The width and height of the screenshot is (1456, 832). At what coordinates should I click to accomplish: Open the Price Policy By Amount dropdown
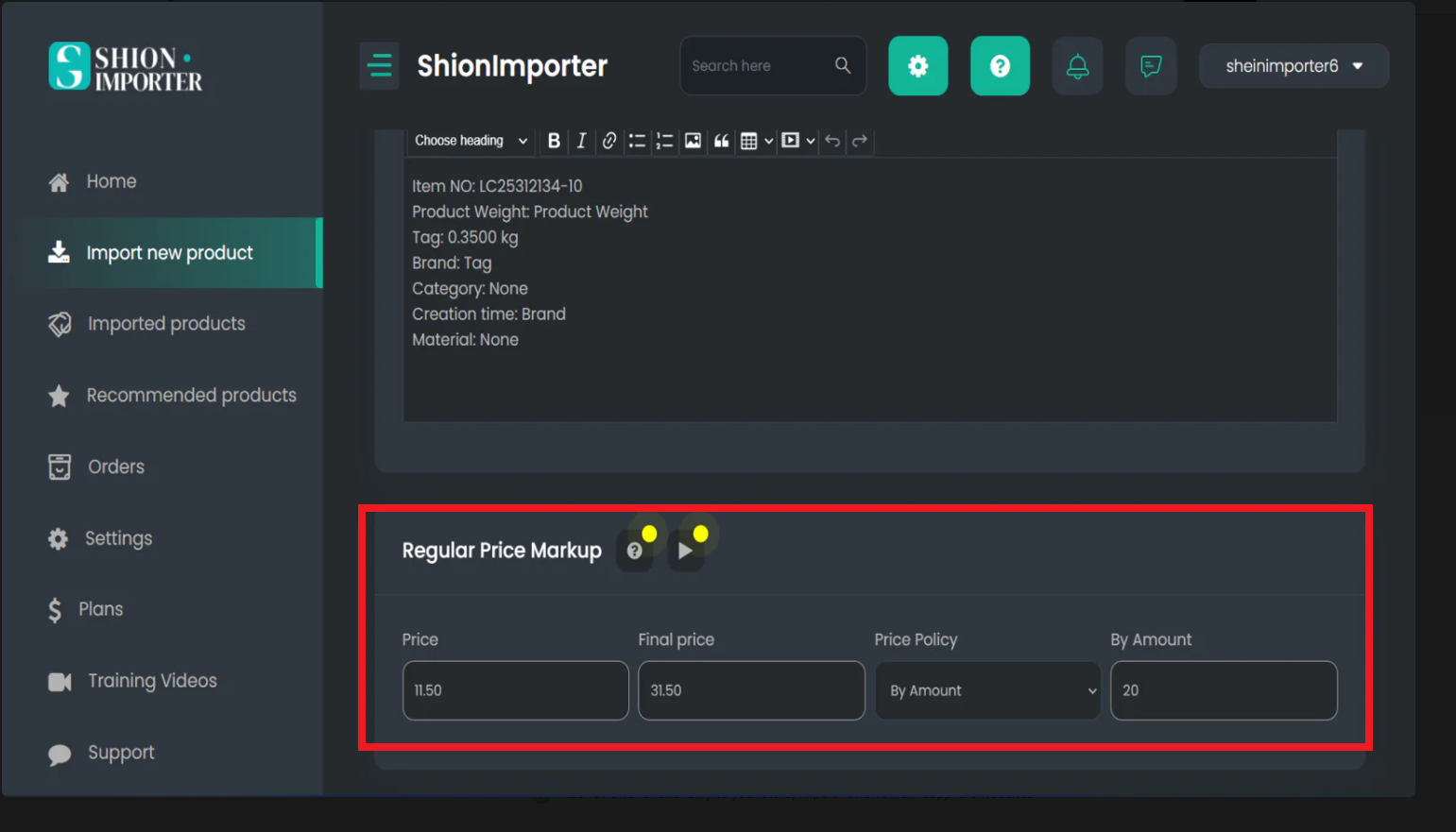pyautogui.click(x=987, y=690)
